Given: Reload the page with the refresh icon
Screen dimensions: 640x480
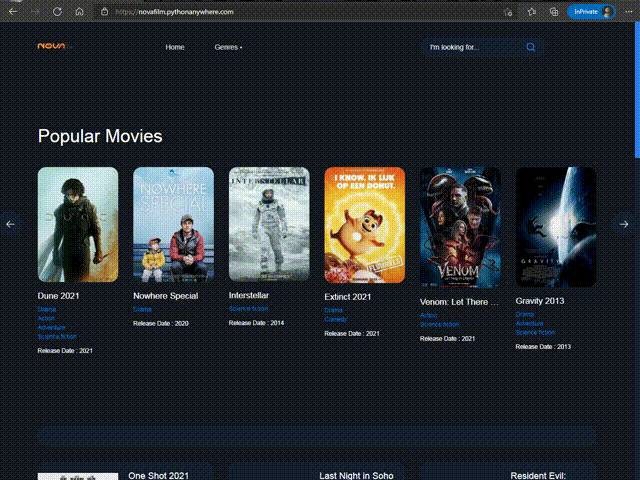Looking at the screenshot, I should click(x=57, y=11).
